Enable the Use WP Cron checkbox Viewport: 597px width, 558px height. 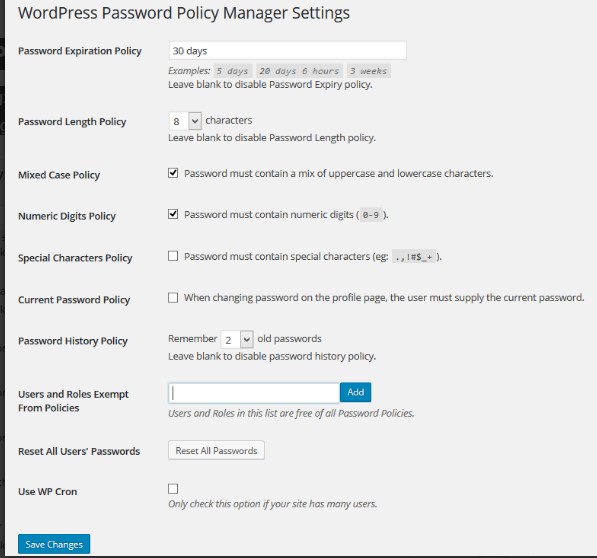(173, 489)
